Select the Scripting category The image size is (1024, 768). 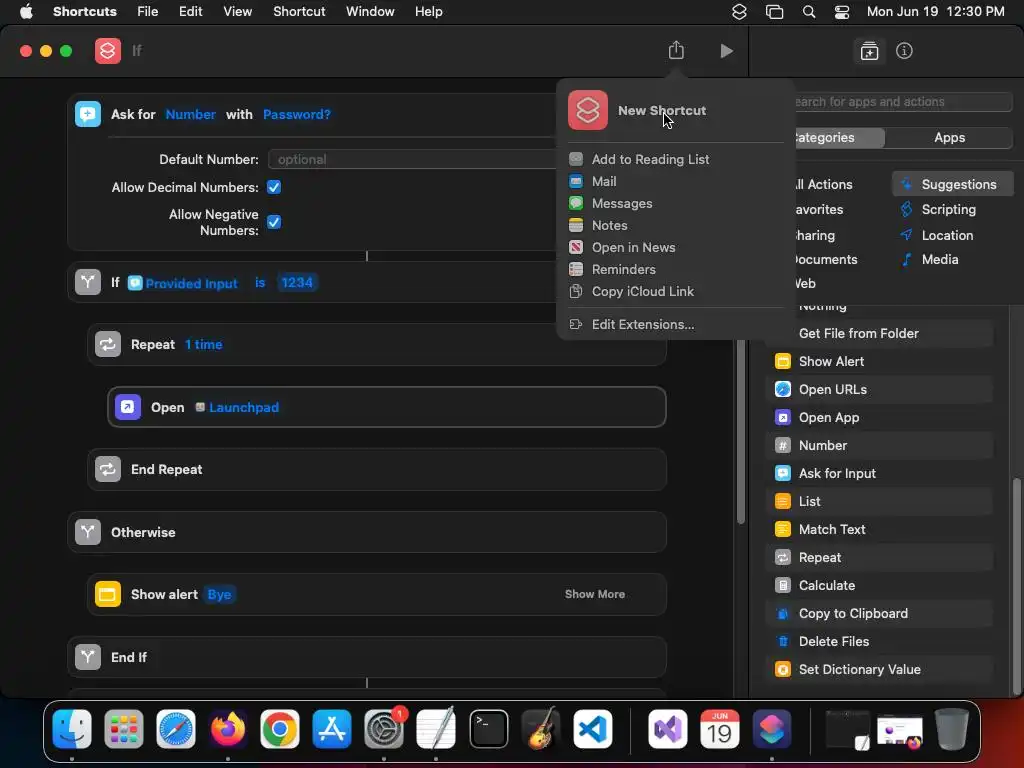[x=952, y=210]
